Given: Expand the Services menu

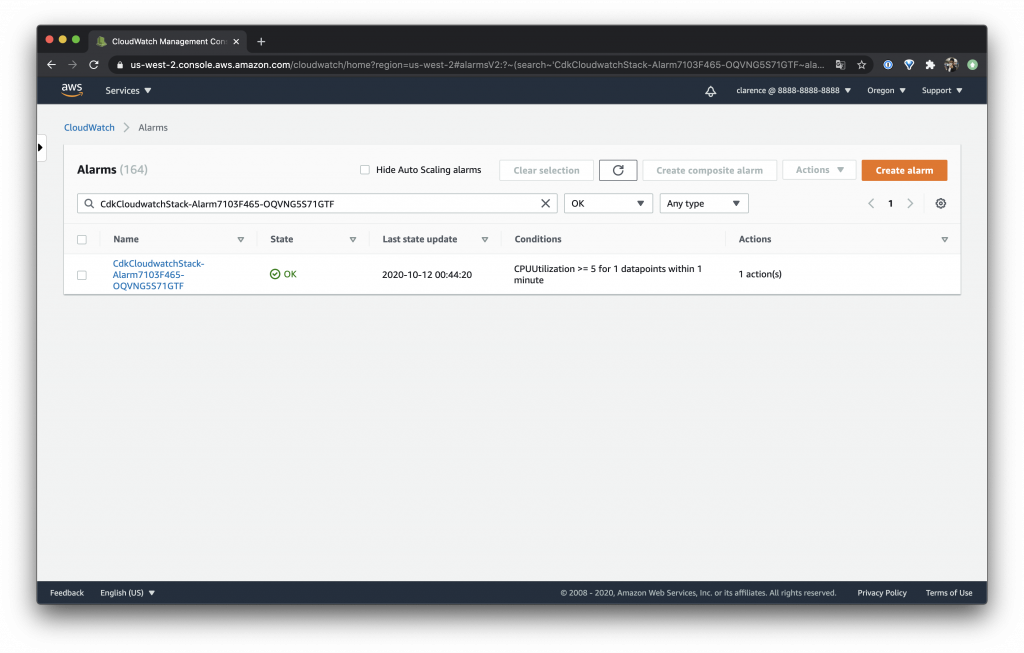Looking at the screenshot, I should point(128,91).
